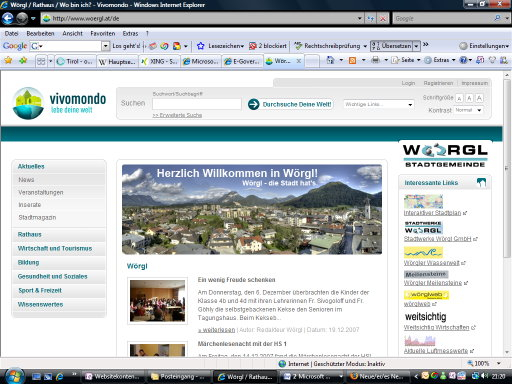
Task: Click the Home icon in the command bar
Action: pos(330,60)
